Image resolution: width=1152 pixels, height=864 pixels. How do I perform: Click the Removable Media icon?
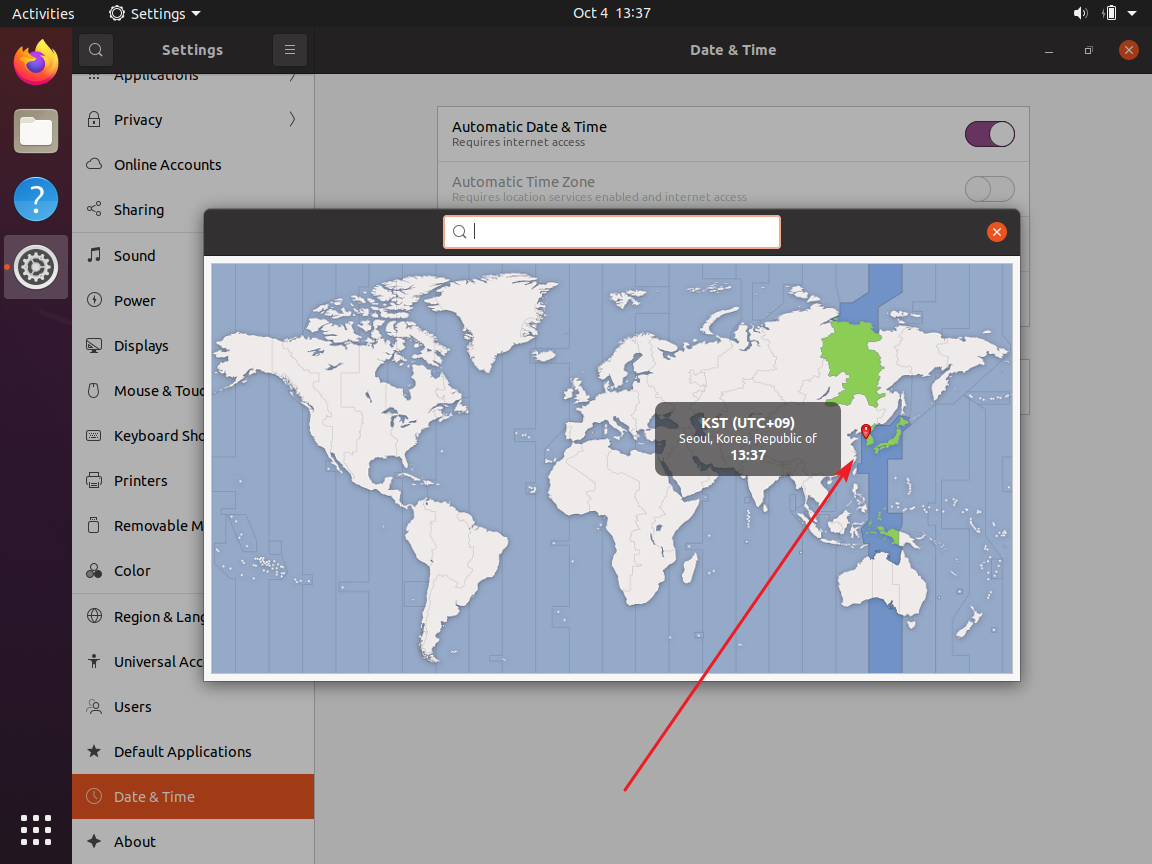click(x=93, y=525)
